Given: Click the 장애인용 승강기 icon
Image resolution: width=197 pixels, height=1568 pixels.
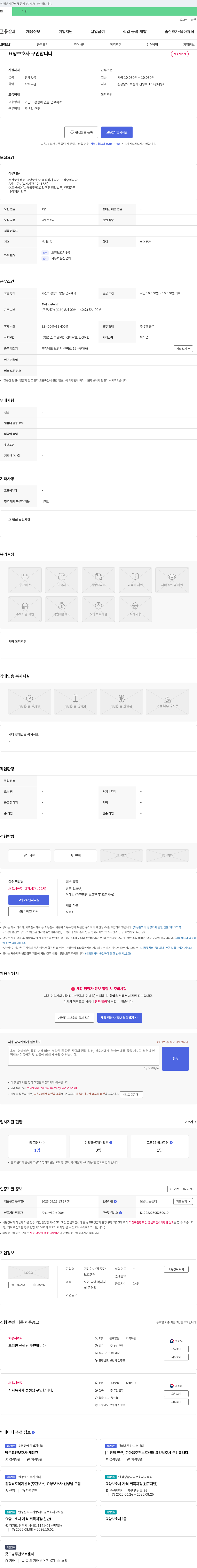Looking at the screenshot, I should tap(76, 702).
